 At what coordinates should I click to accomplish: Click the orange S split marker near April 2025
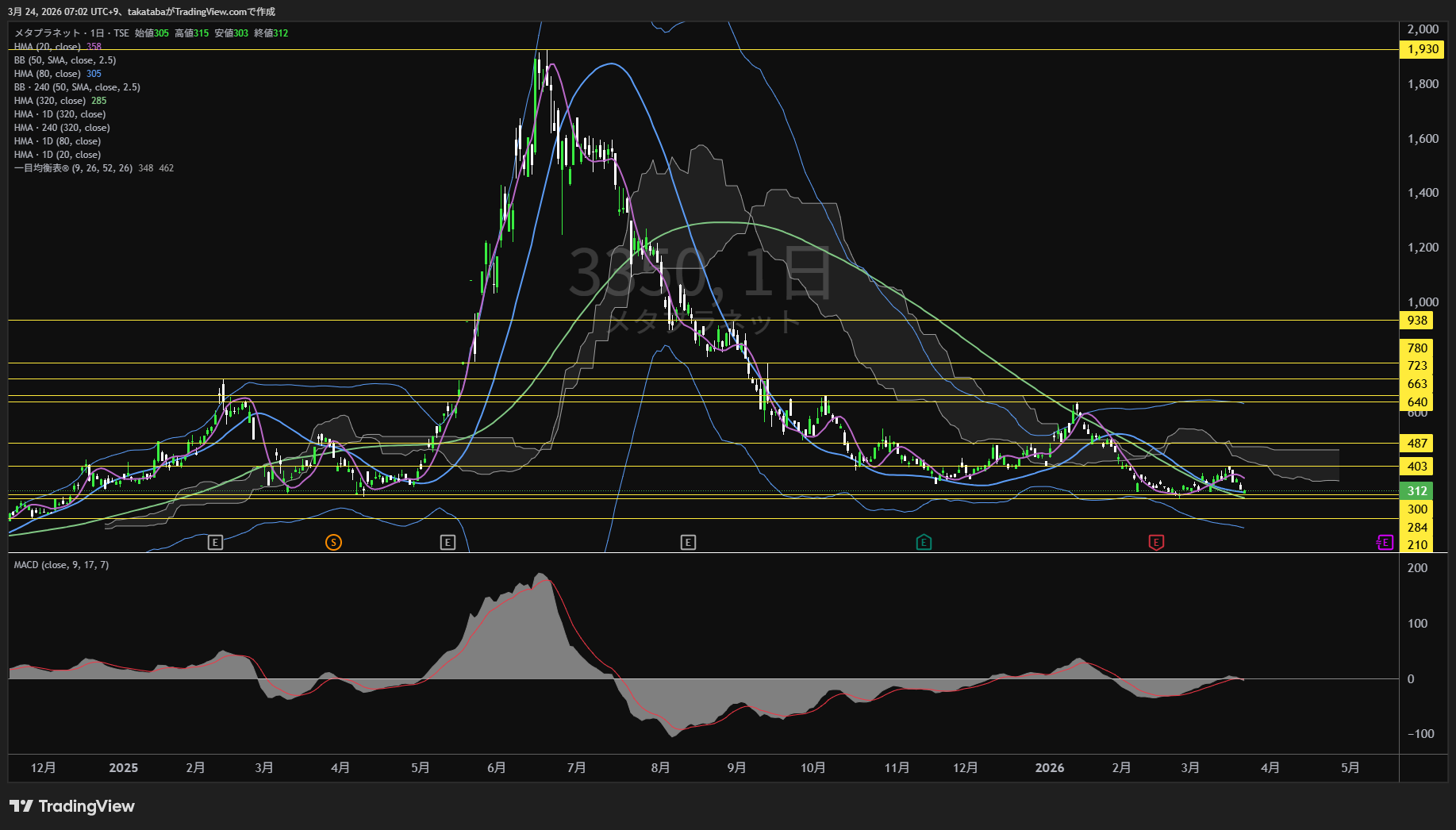[x=333, y=543]
